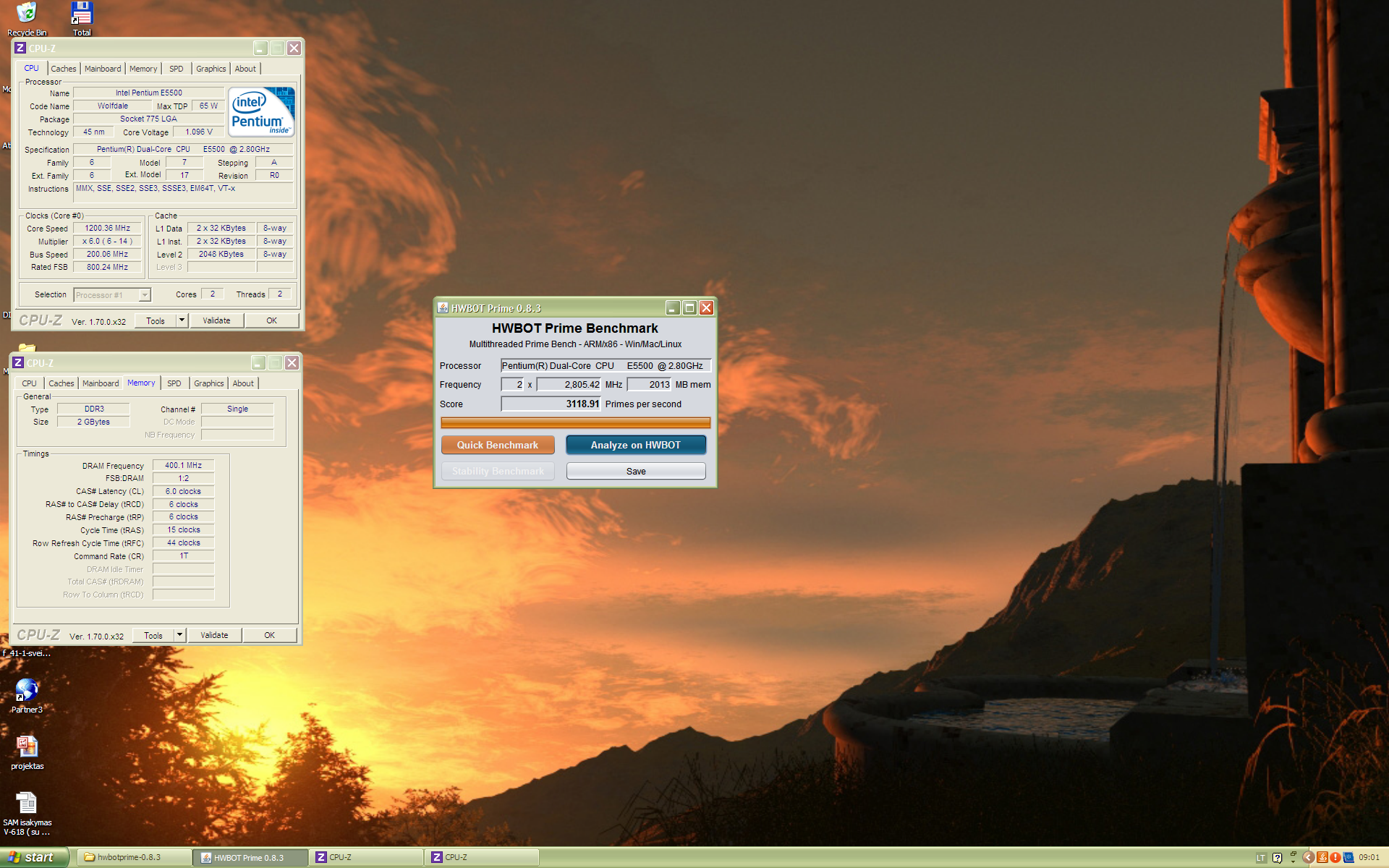Image resolution: width=1389 pixels, height=868 pixels.
Task: Switch to the HWBOT Prime 0.8.3 taskbar item
Action: 250,857
